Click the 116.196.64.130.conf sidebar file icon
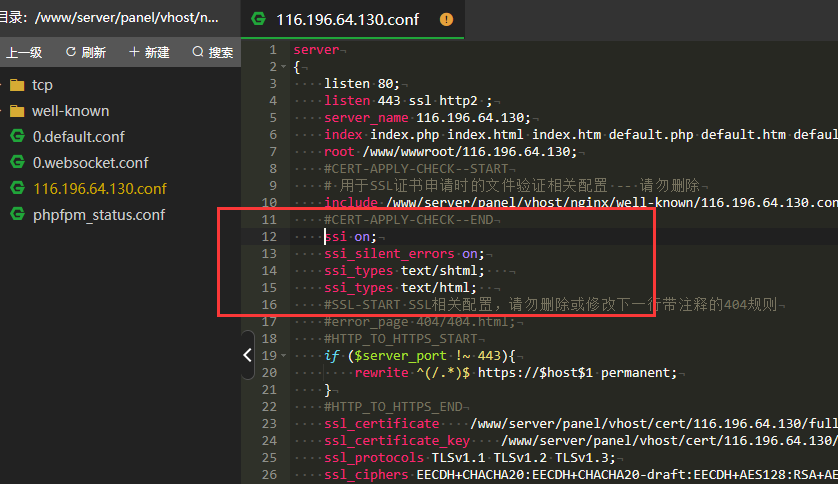838x484 pixels. 16,189
